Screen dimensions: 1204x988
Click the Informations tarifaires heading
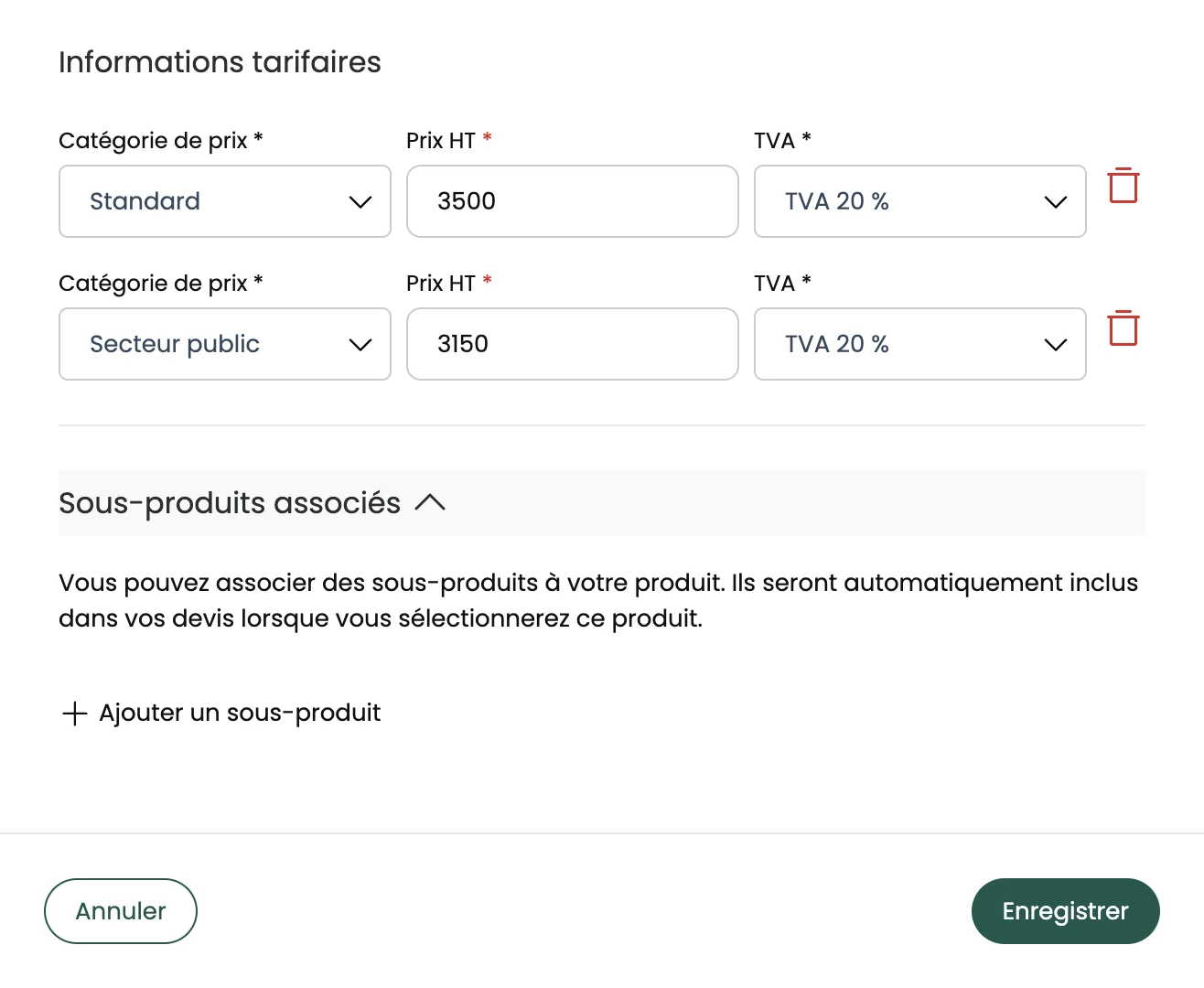(220, 62)
